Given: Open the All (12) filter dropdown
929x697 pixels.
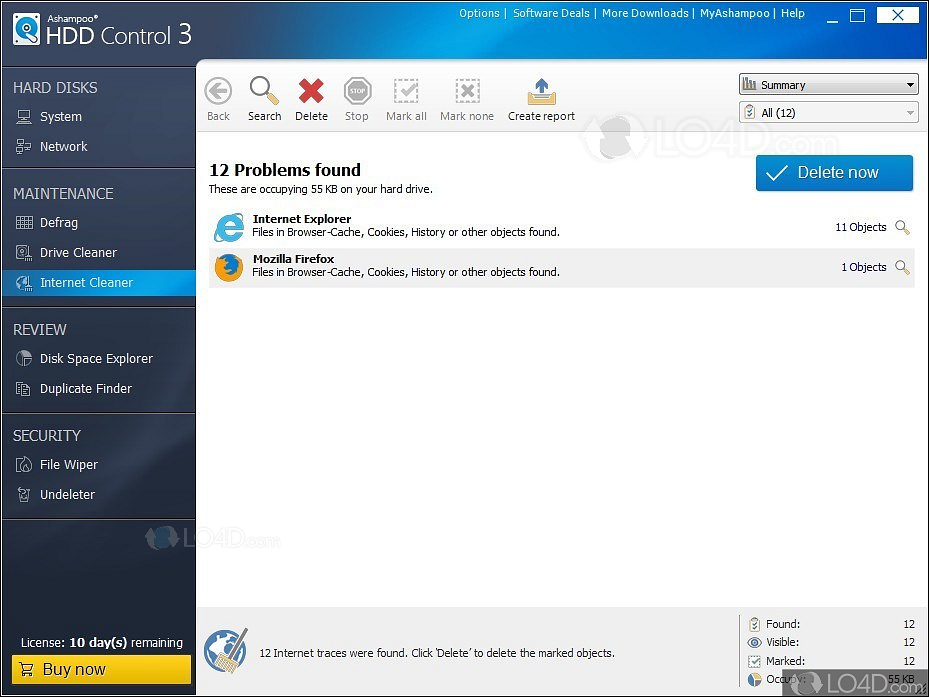Looking at the screenshot, I should [828, 113].
